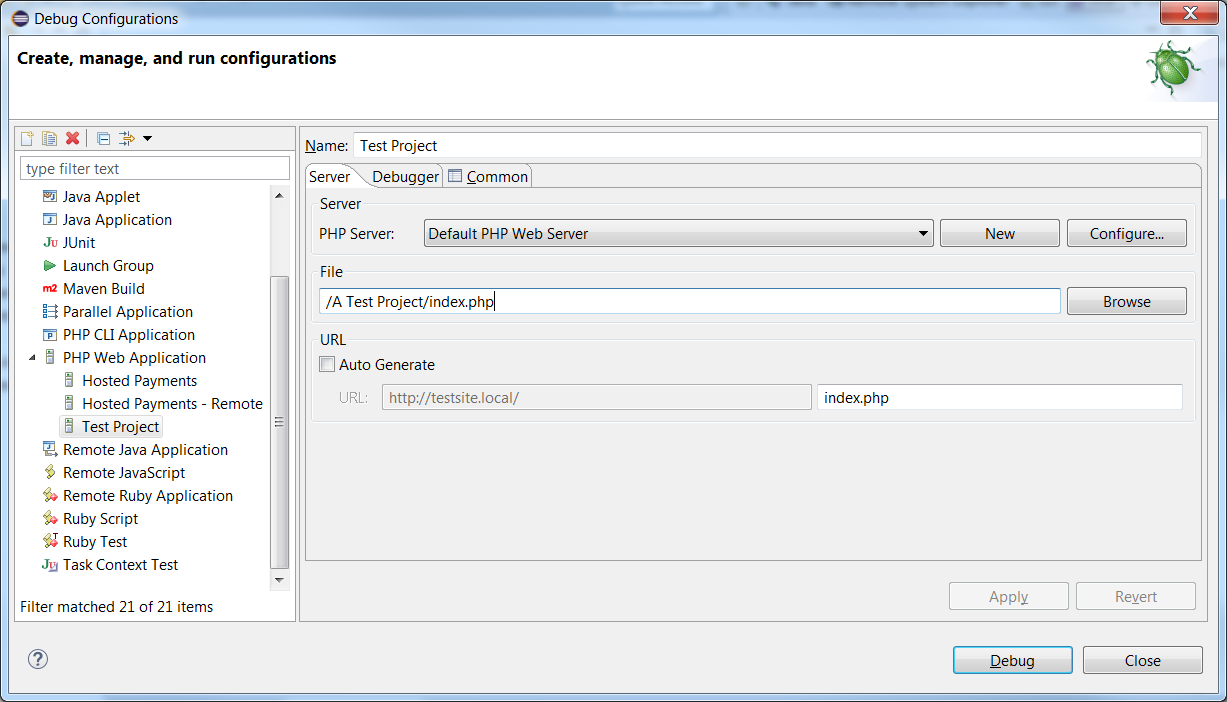Viewport: 1227px width, 702px height.
Task: Click the Duplicate launch configuration icon
Action: tap(49, 138)
